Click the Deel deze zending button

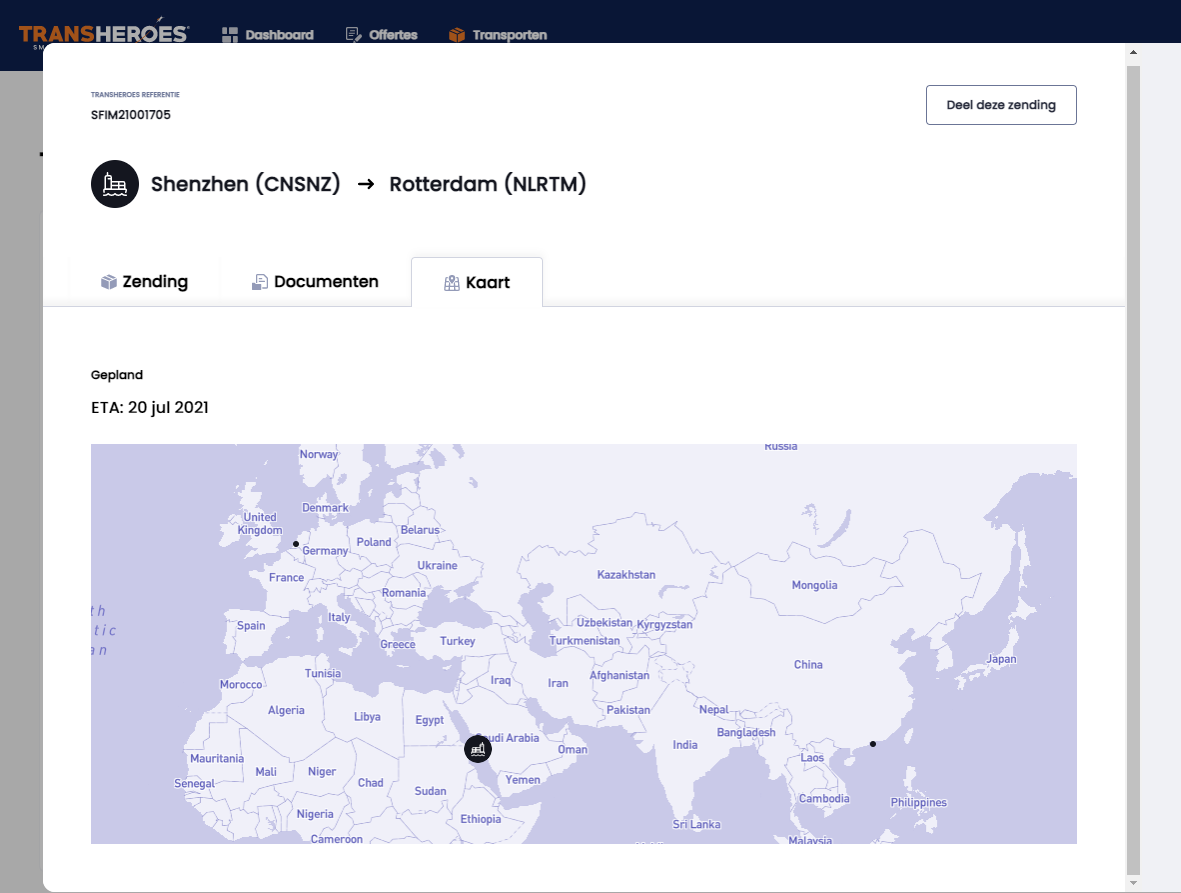point(1001,105)
